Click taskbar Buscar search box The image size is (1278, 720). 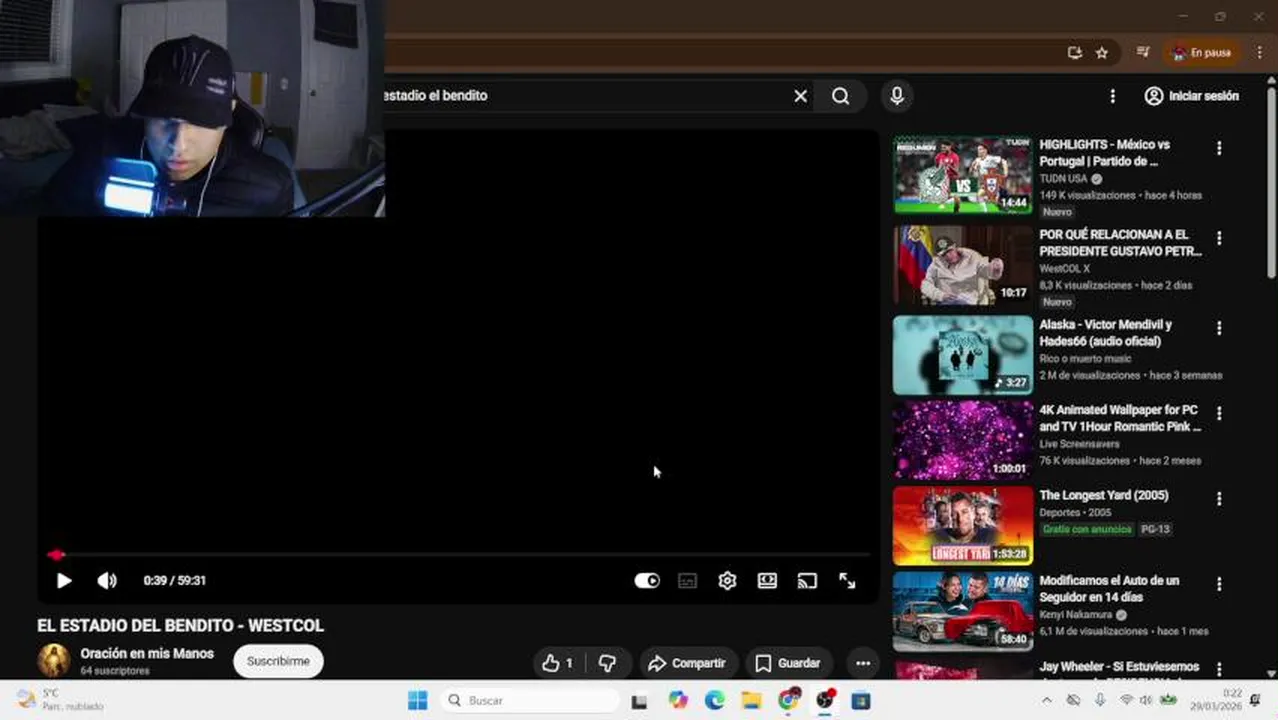(529, 701)
